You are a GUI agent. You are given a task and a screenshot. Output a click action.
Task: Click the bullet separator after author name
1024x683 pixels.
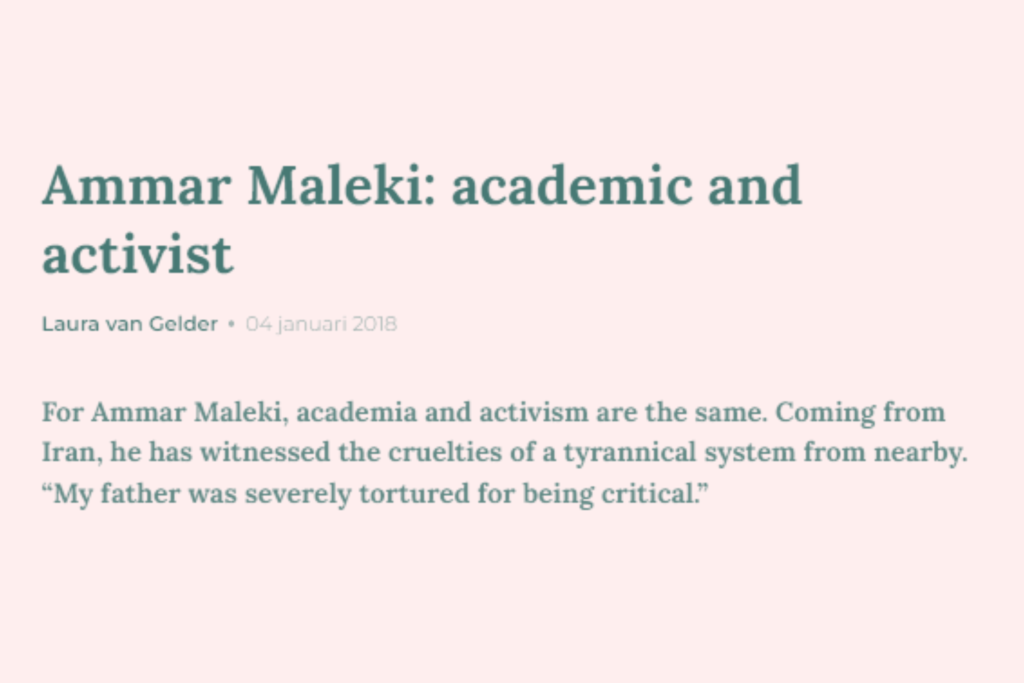231,324
